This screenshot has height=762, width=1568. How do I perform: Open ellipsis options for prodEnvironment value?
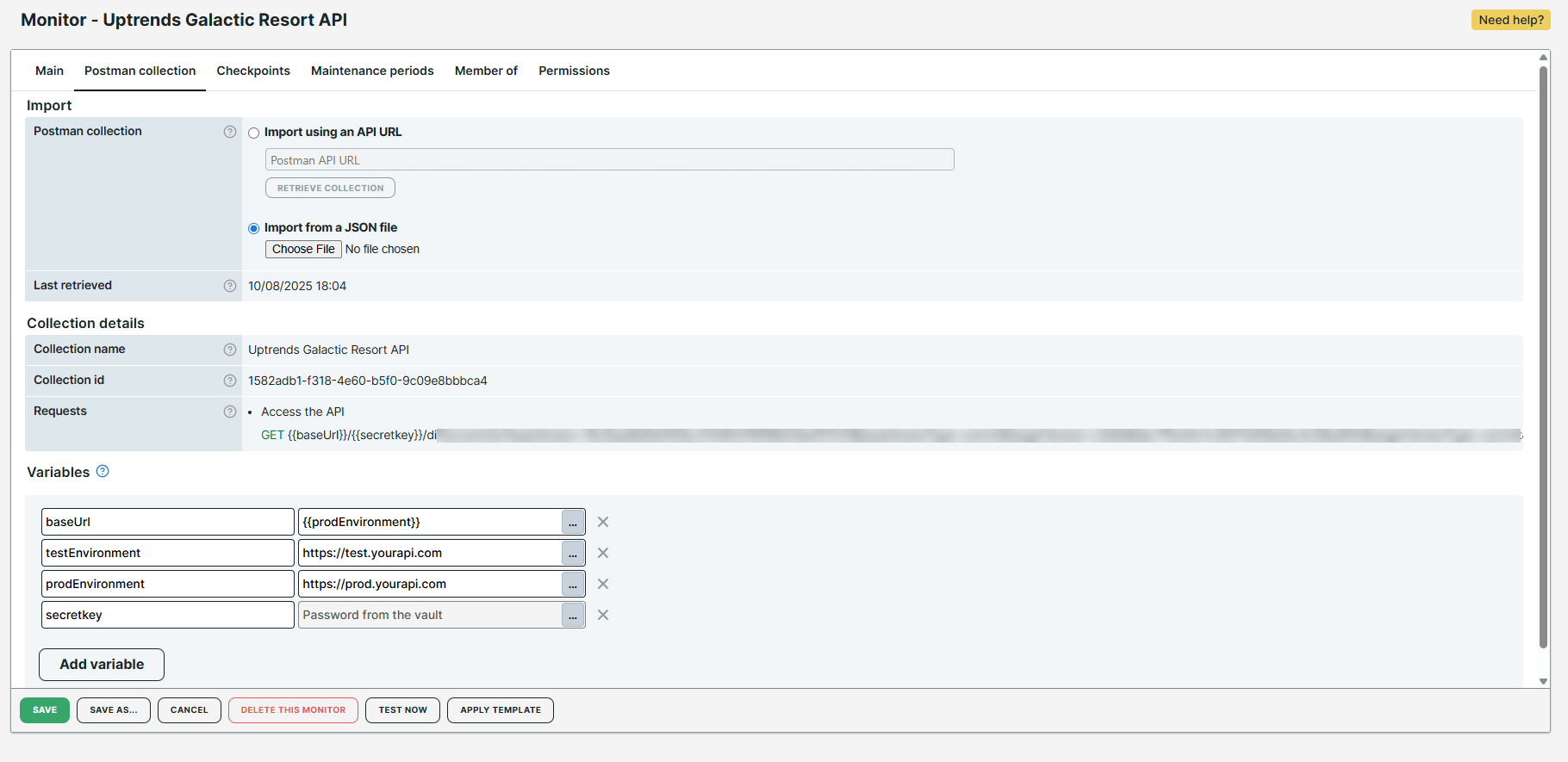point(573,585)
